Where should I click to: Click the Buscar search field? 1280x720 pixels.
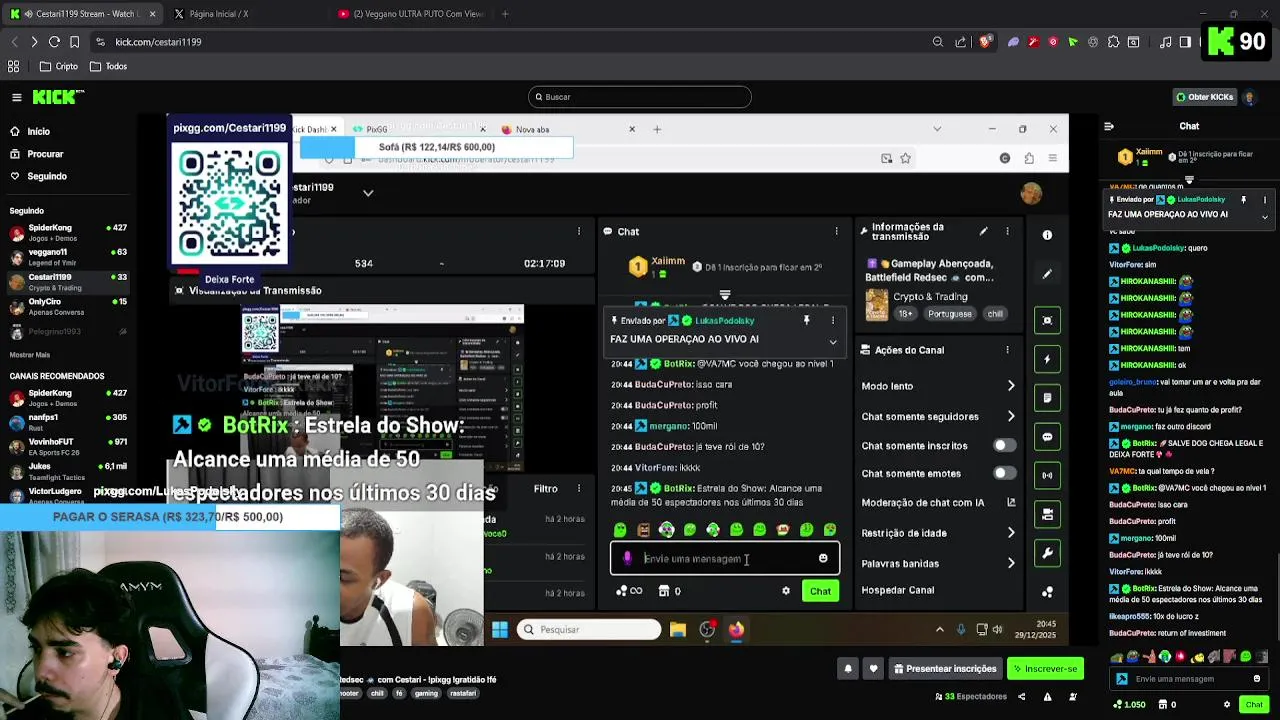(640, 97)
